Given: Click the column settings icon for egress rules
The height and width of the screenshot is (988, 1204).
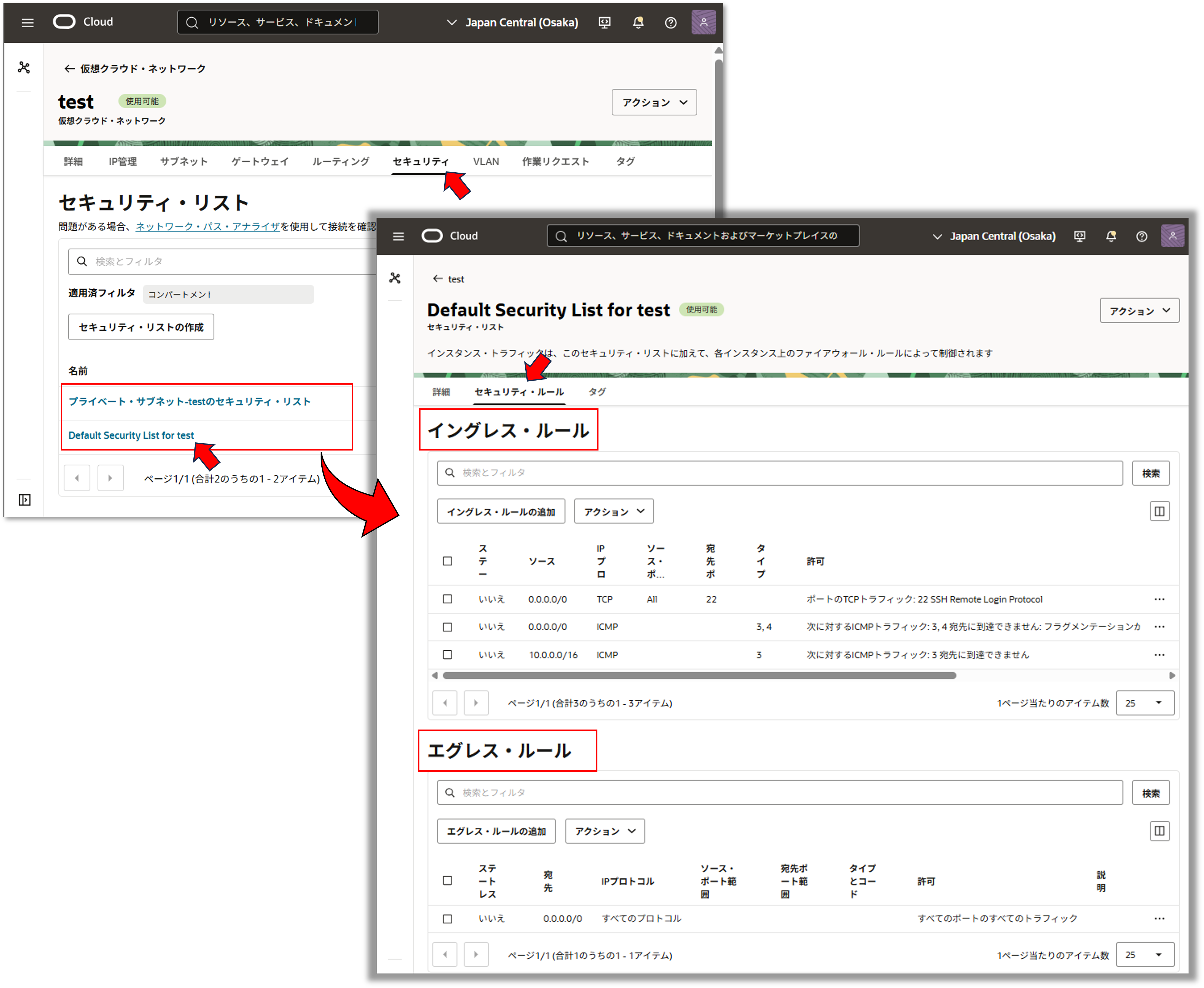Looking at the screenshot, I should pyautogui.click(x=1159, y=831).
